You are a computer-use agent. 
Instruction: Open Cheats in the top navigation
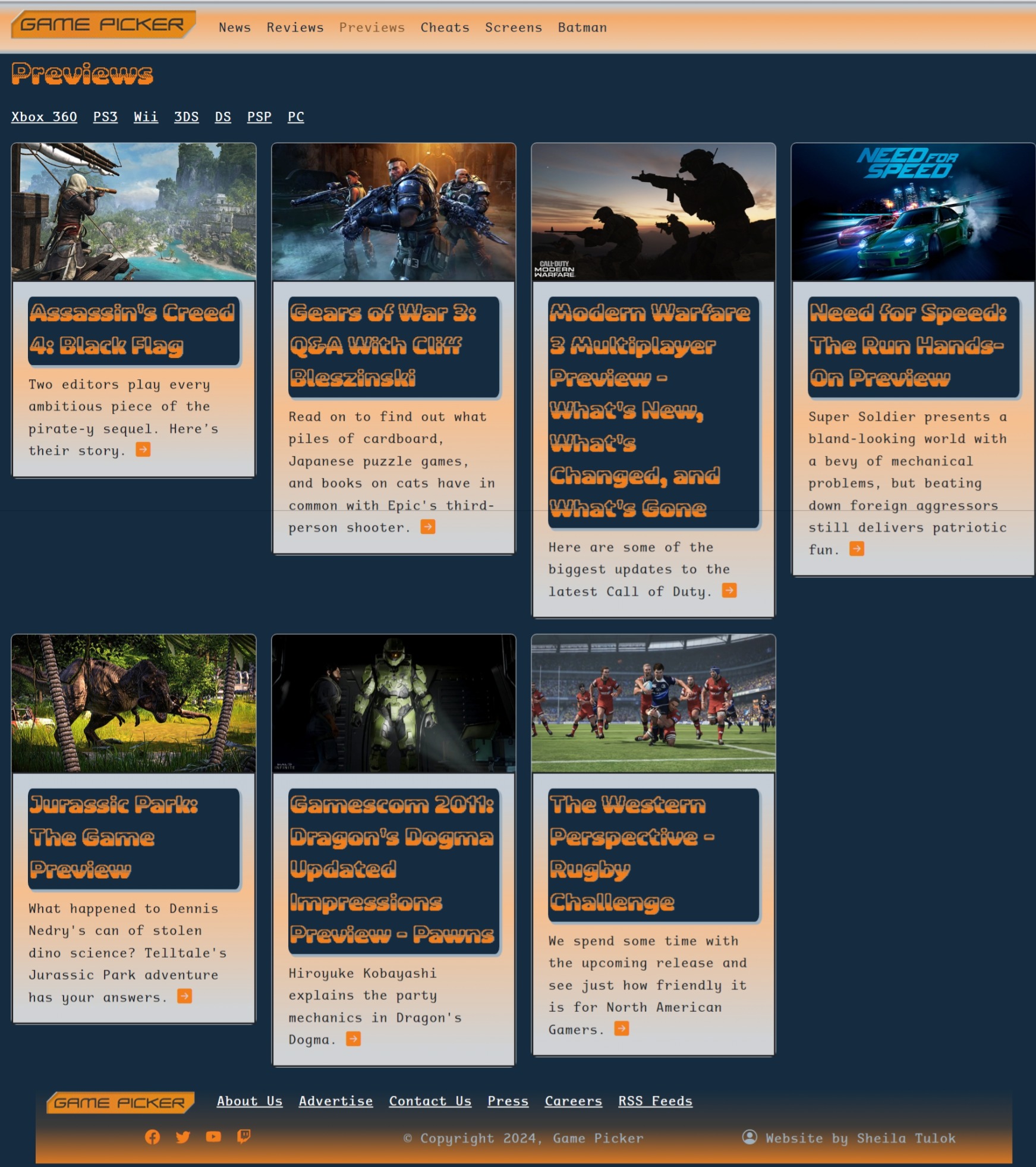click(x=445, y=27)
